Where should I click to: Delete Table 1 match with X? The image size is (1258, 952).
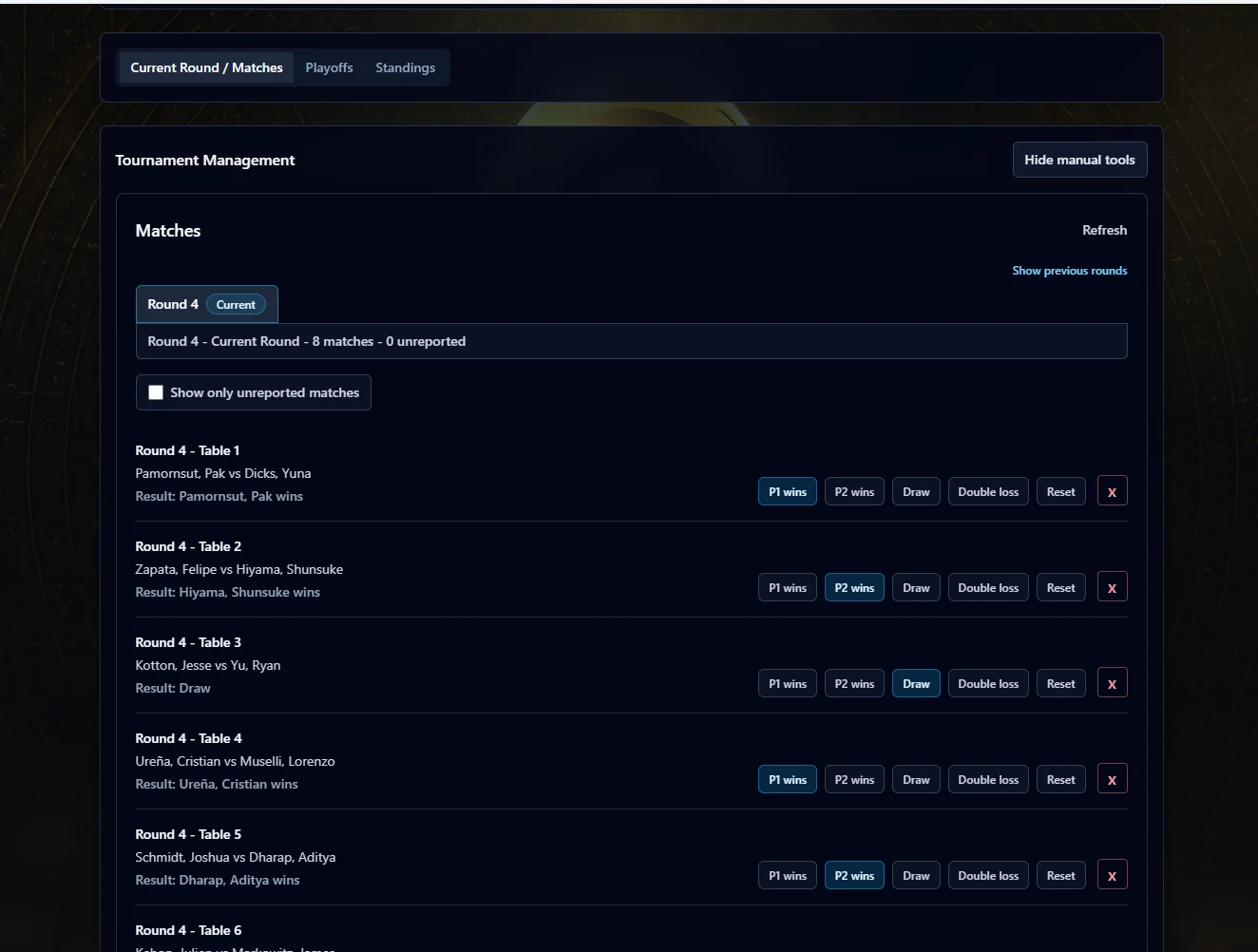1112,491
